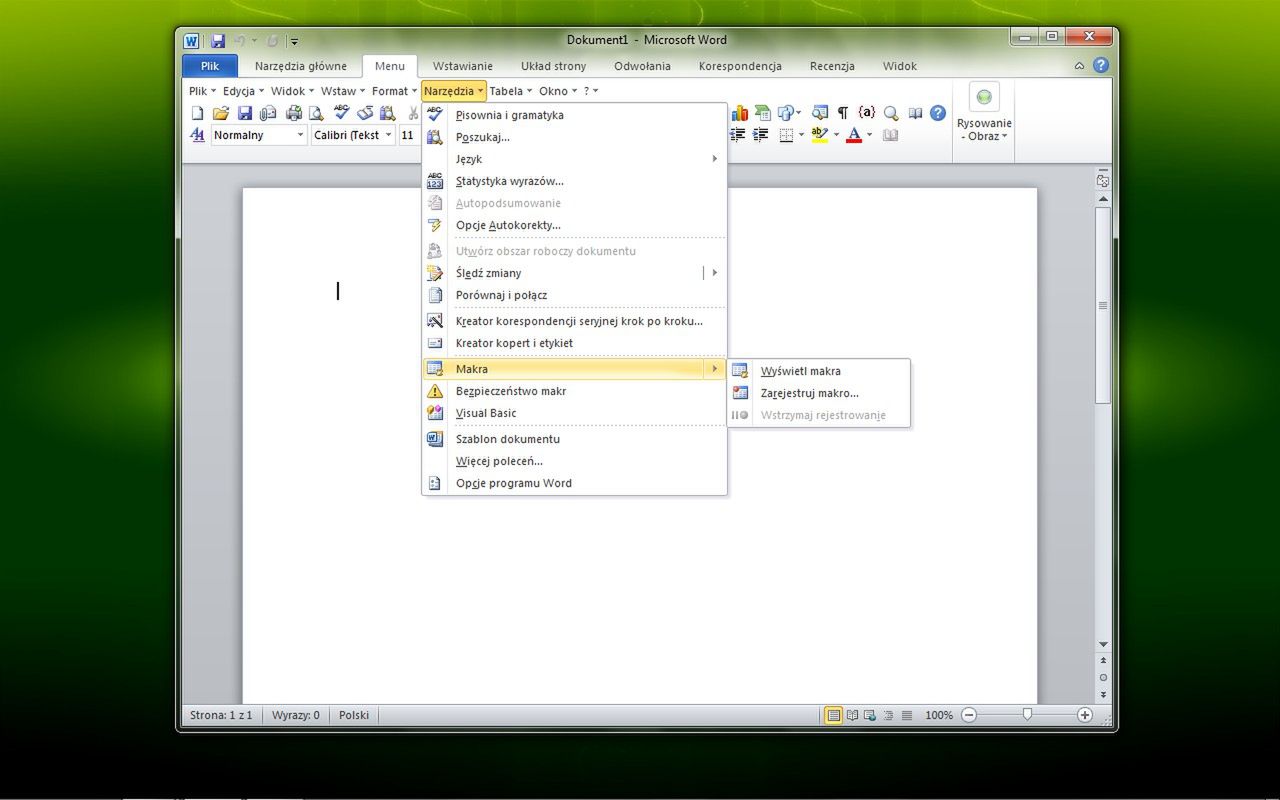1280x800 pixels.
Task: Open the Edycja menu
Action: (243, 91)
